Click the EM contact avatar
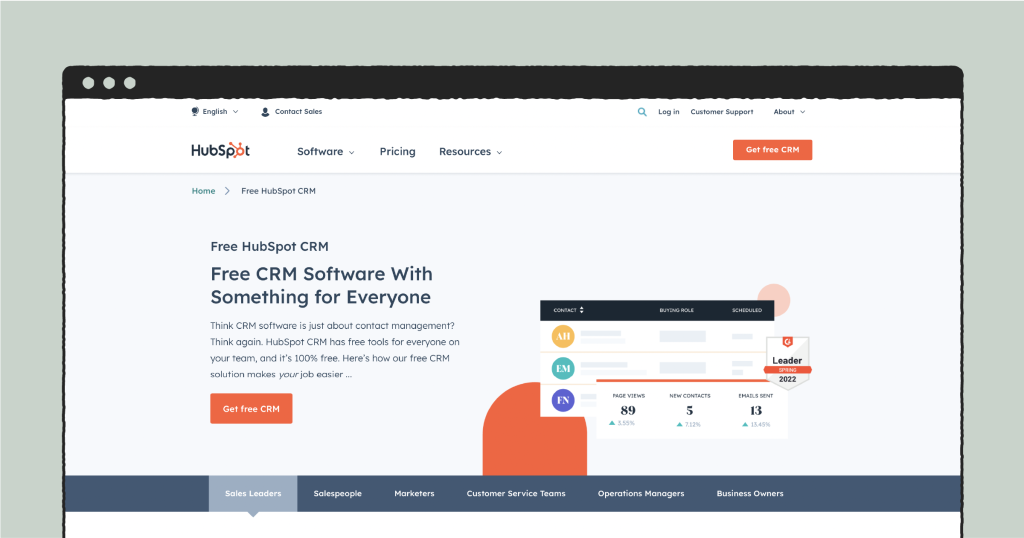Image resolution: width=1024 pixels, height=538 pixels. [563, 368]
